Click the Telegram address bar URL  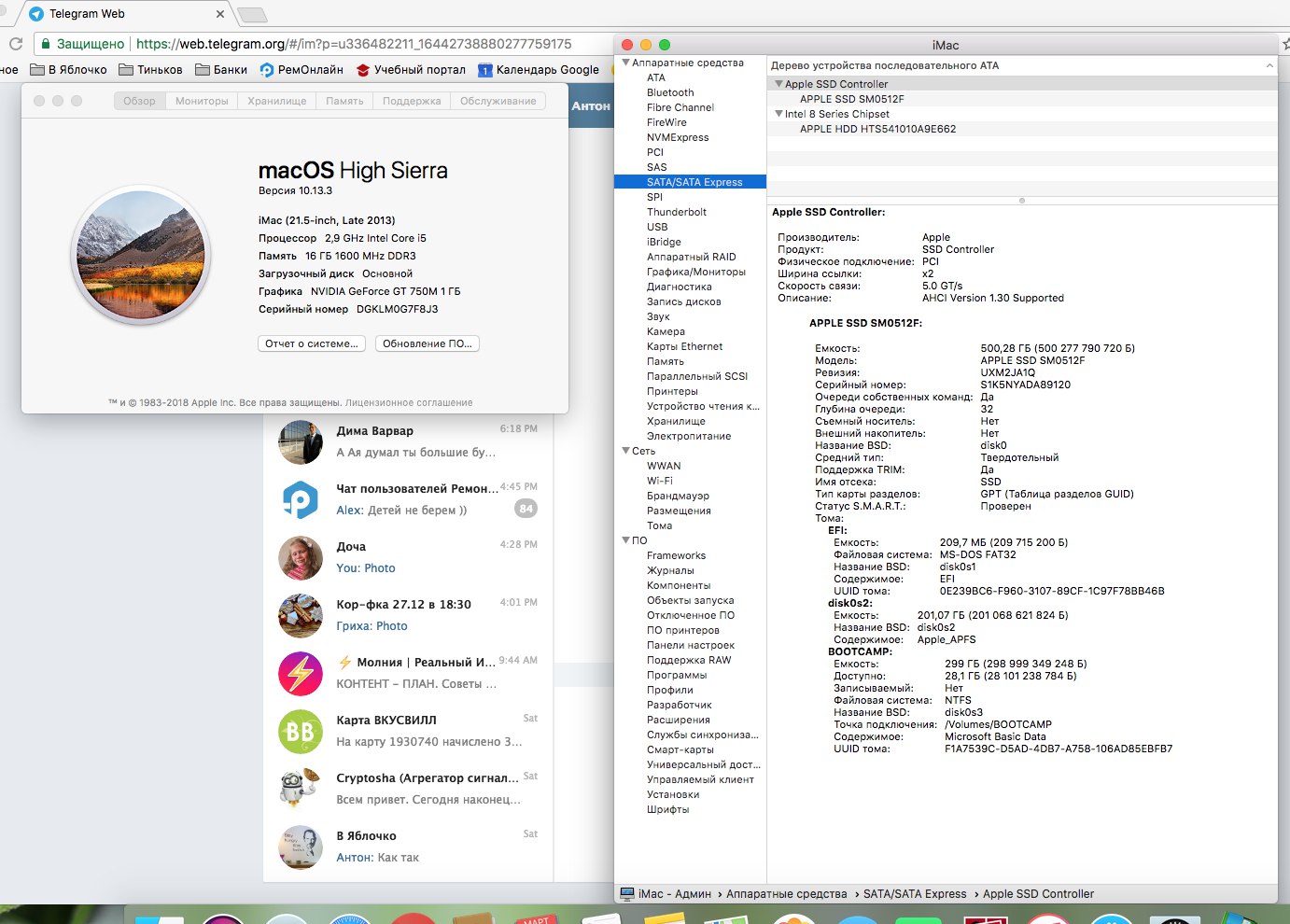[354, 44]
